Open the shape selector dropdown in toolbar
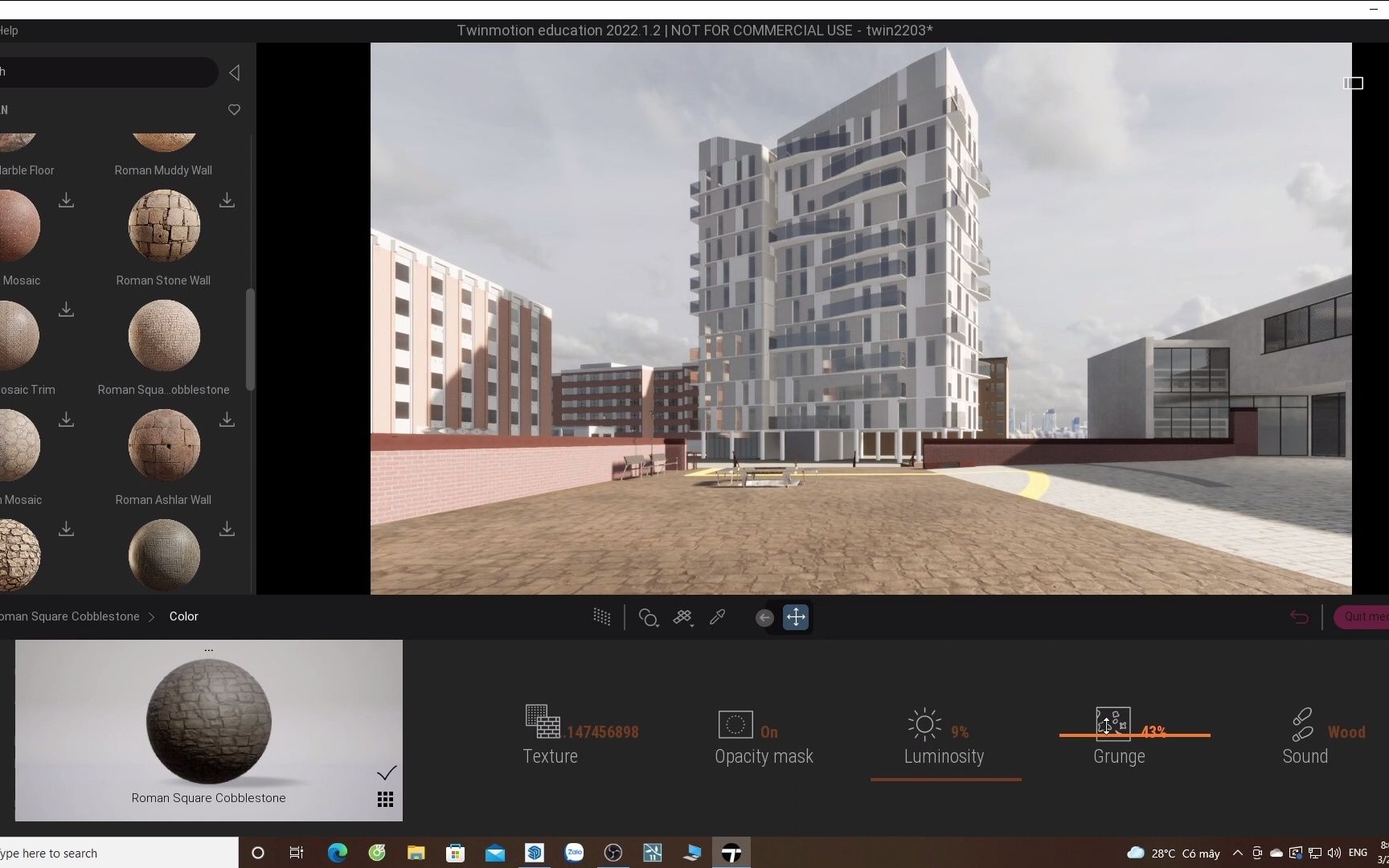The image size is (1389, 868). click(x=649, y=617)
